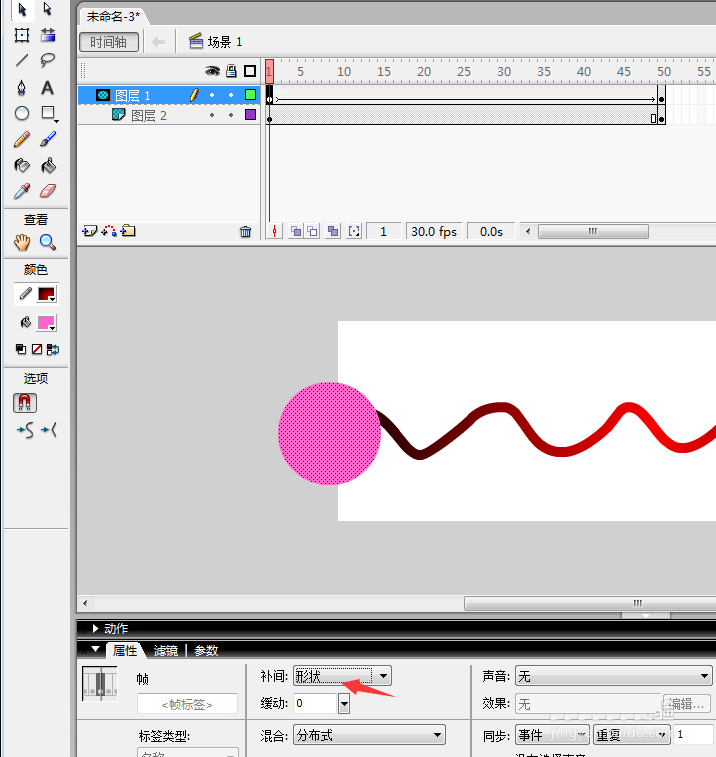Toggle lock for all layers
716x757 pixels.
click(x=232, y=71)
